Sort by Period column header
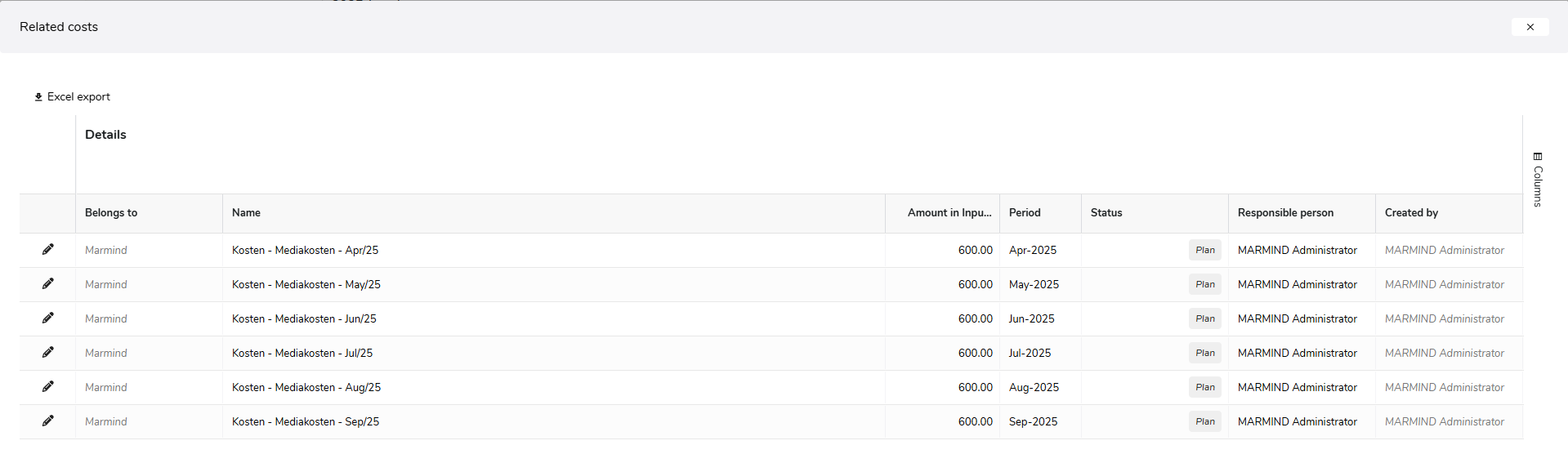The width and height of the screenshot is (1568, 463). point(1025,213)
